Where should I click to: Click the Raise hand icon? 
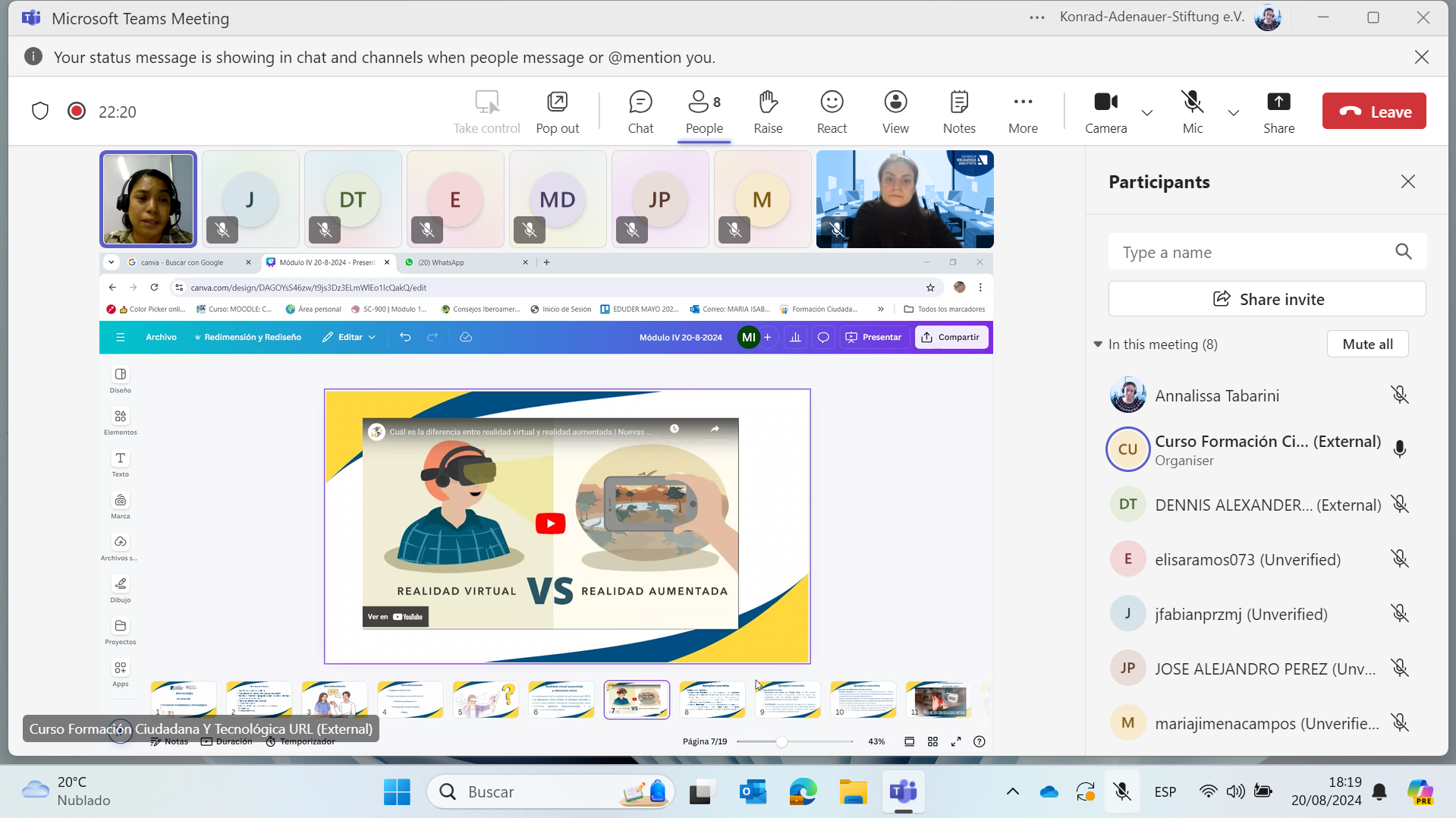click(x=767, y=111)
